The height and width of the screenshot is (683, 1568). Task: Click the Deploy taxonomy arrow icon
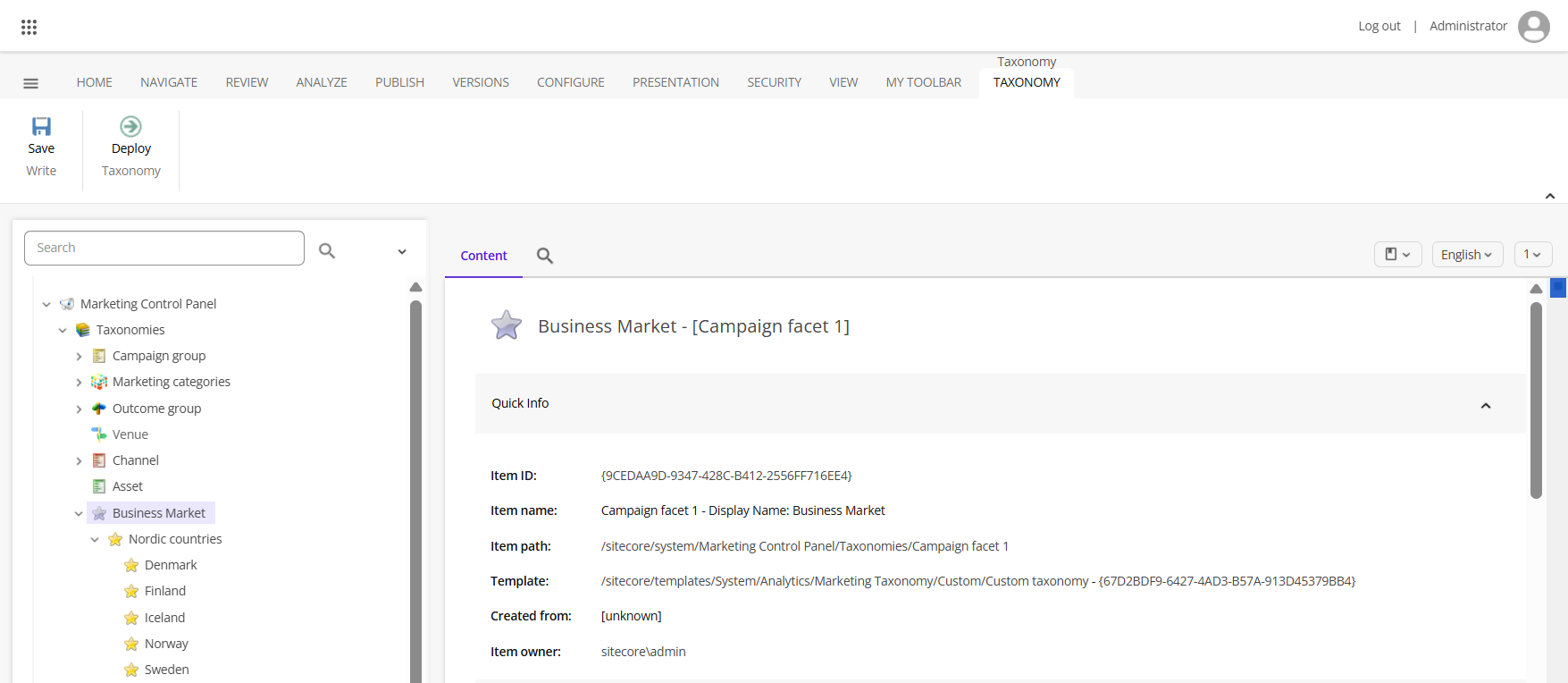point(131,126)
